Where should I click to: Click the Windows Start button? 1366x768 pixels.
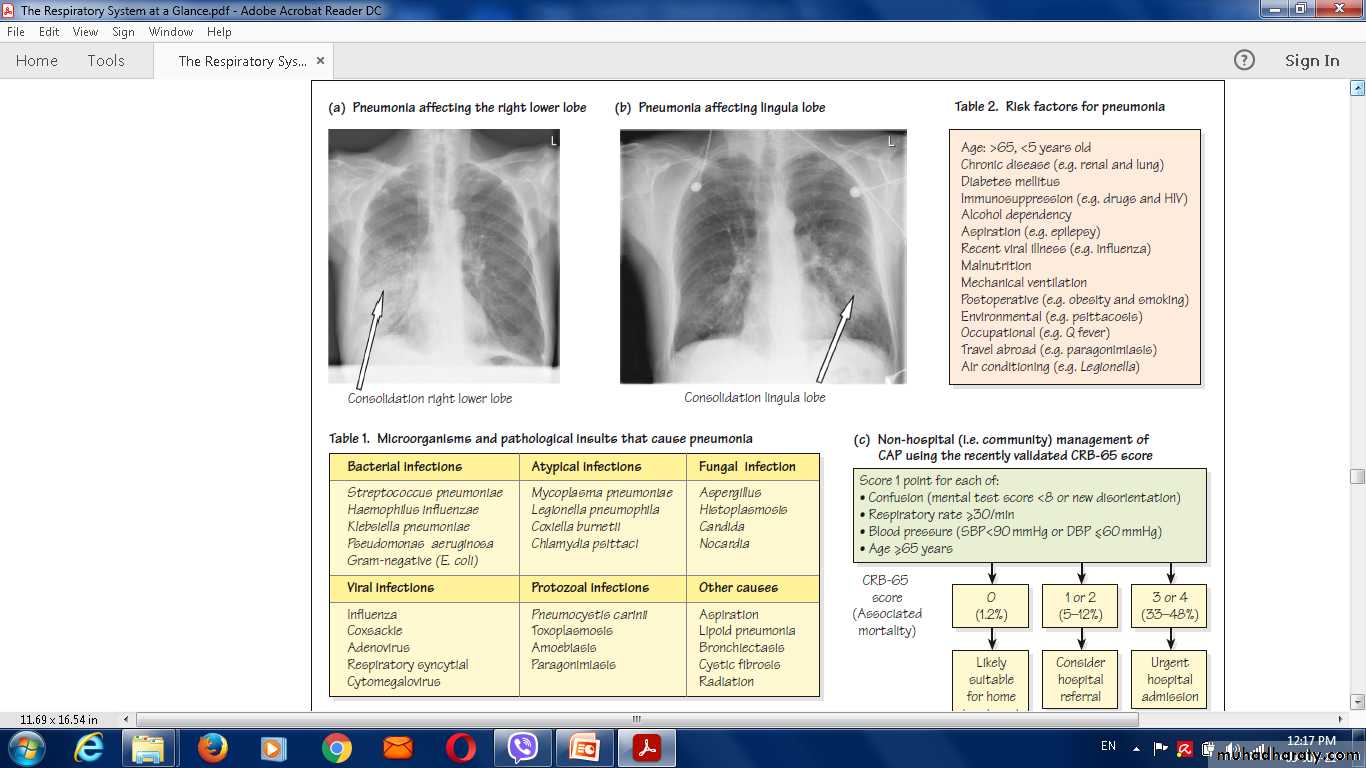tap(25, 747)
